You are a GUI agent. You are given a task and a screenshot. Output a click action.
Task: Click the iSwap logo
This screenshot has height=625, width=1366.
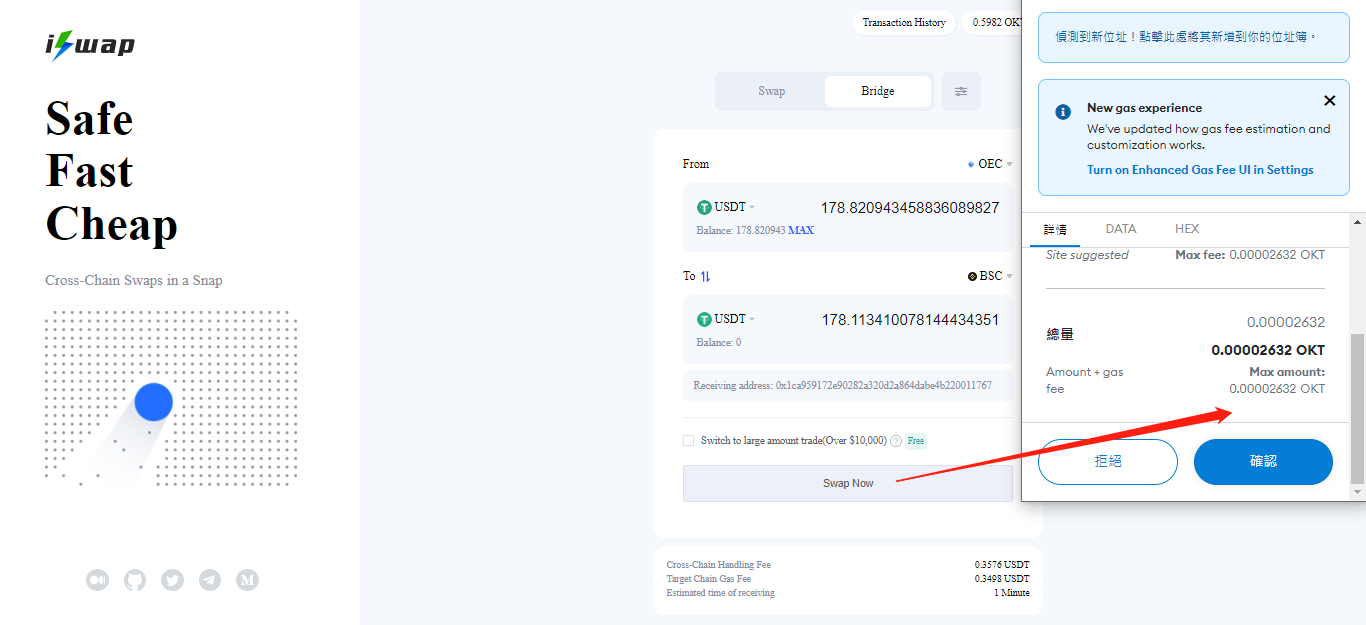90,45
